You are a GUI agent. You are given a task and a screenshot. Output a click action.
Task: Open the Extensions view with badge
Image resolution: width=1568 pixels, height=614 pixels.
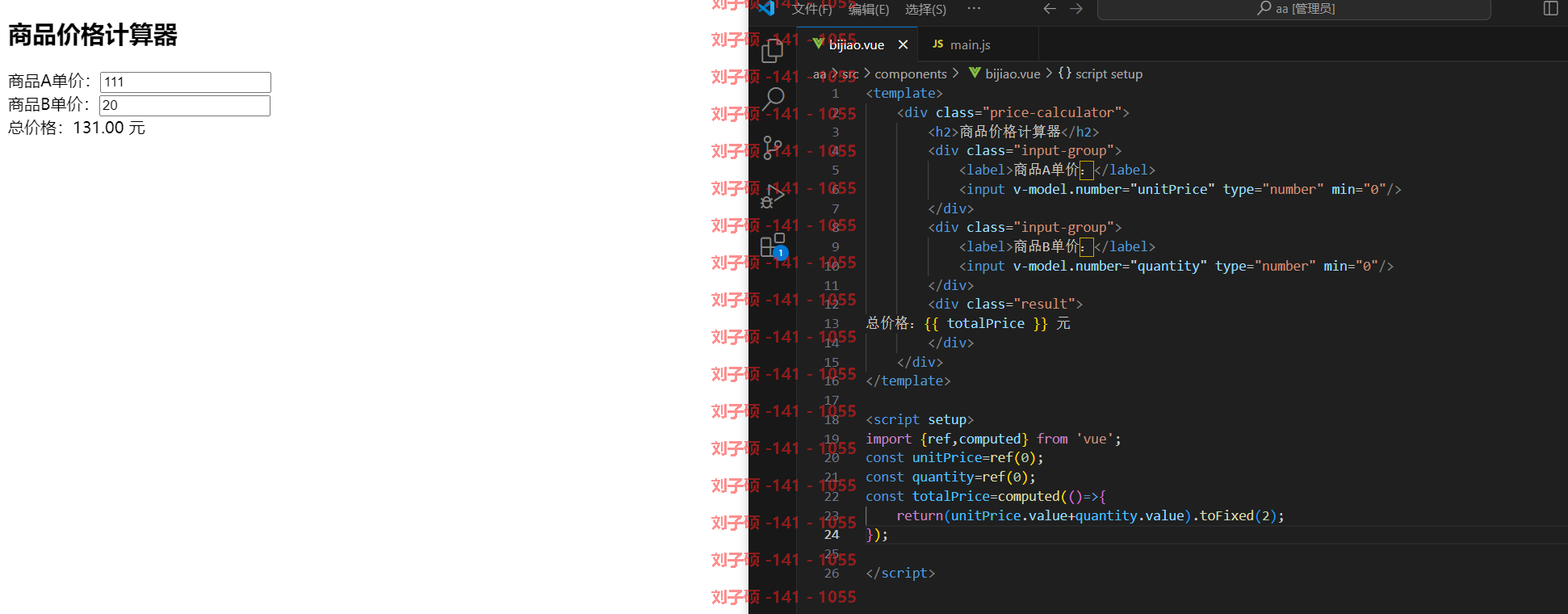[x=773, y=245]
